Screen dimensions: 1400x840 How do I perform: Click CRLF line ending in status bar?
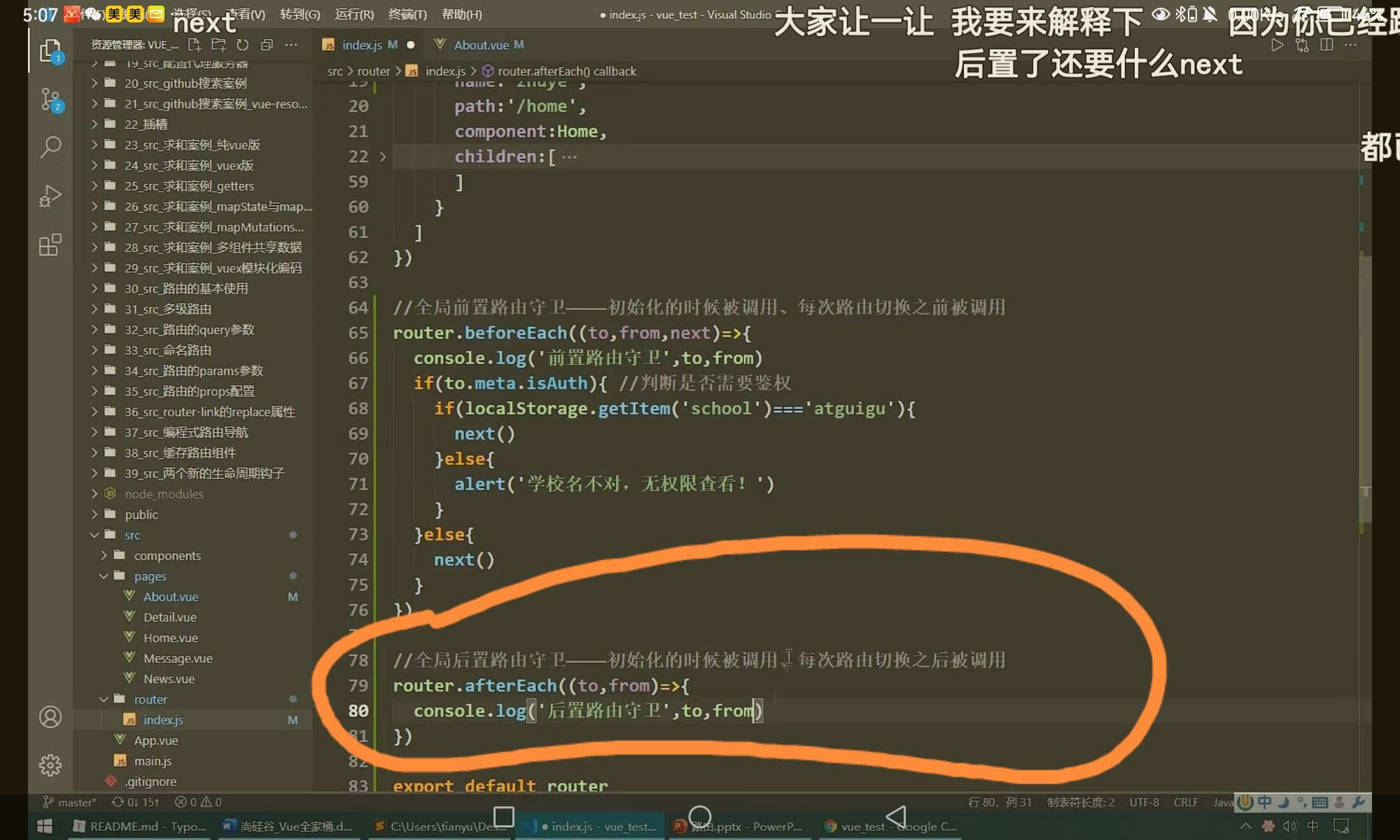coord(1186,802)
